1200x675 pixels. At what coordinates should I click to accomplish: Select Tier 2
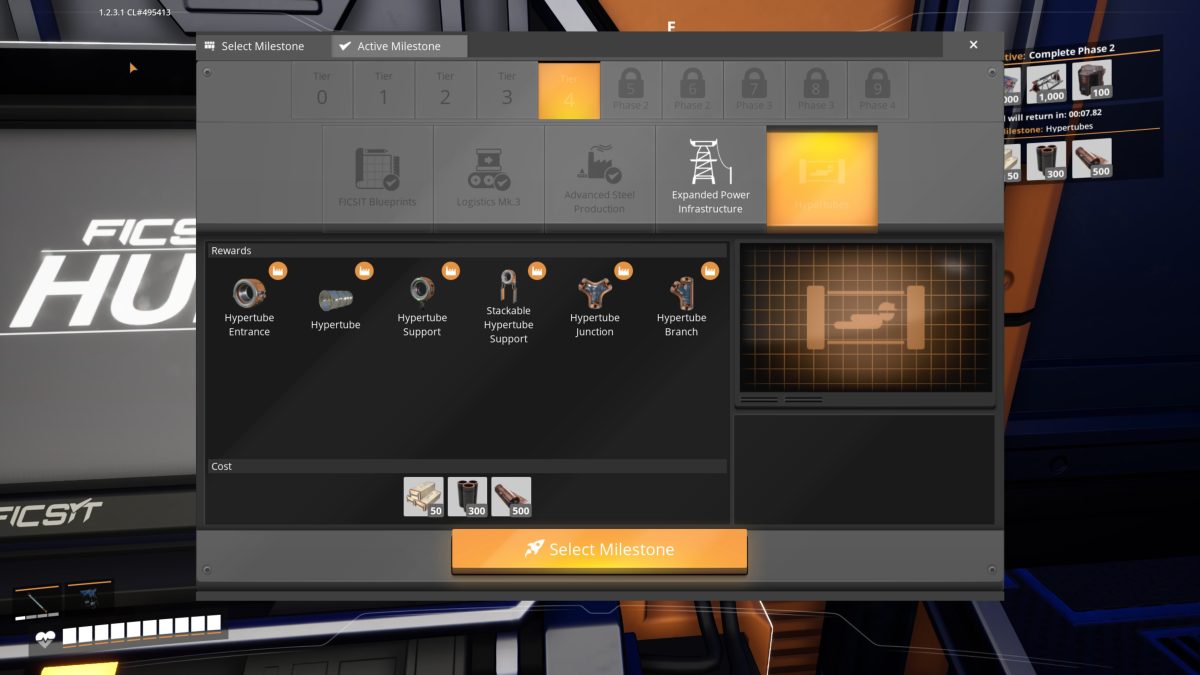(446, 90)
